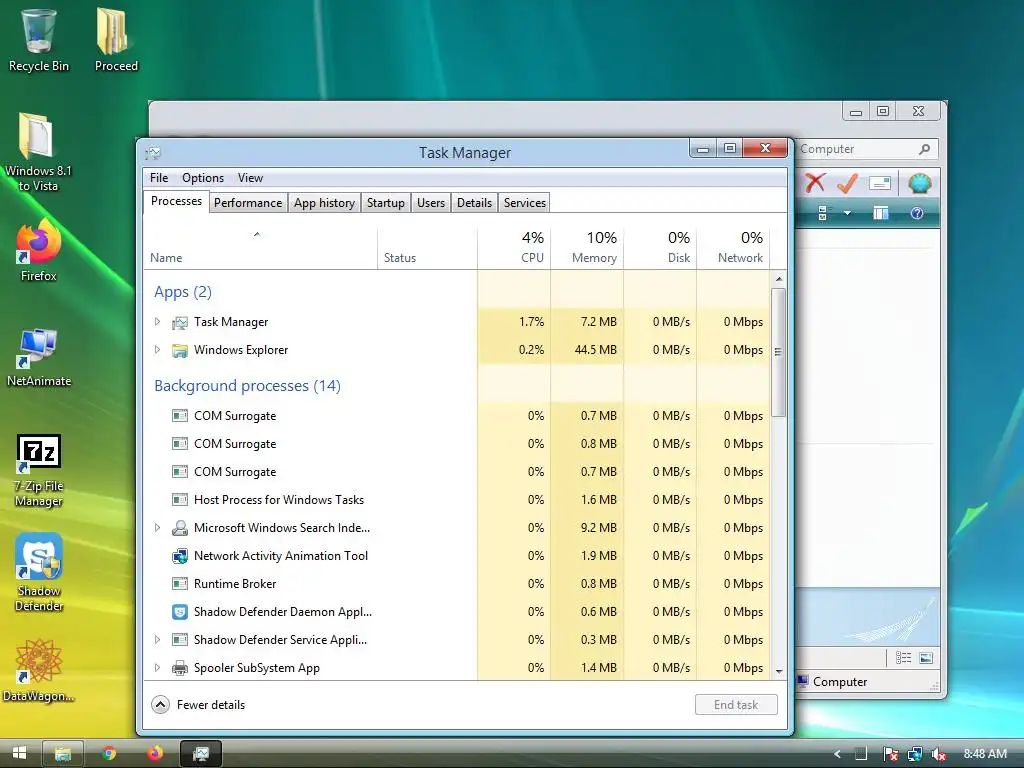
Task: Sort by the Disk column header
Action: coord(660,248)
